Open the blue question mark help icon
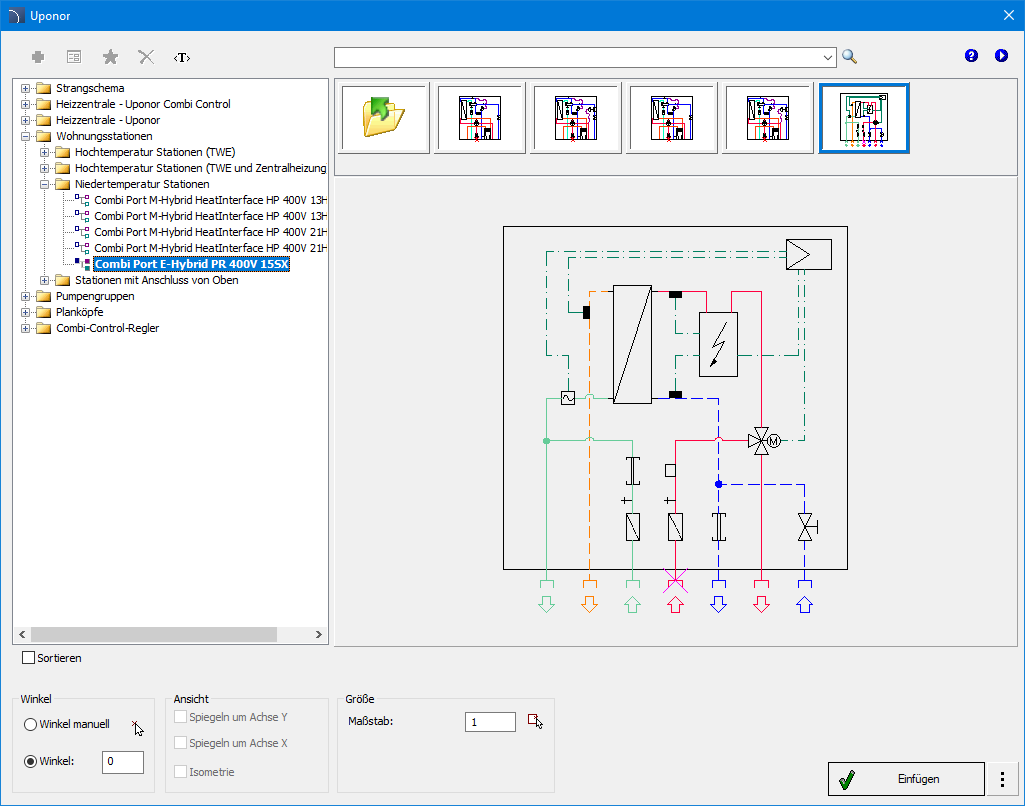This screenshot has width=1025, height=806. tap(971, 56)
